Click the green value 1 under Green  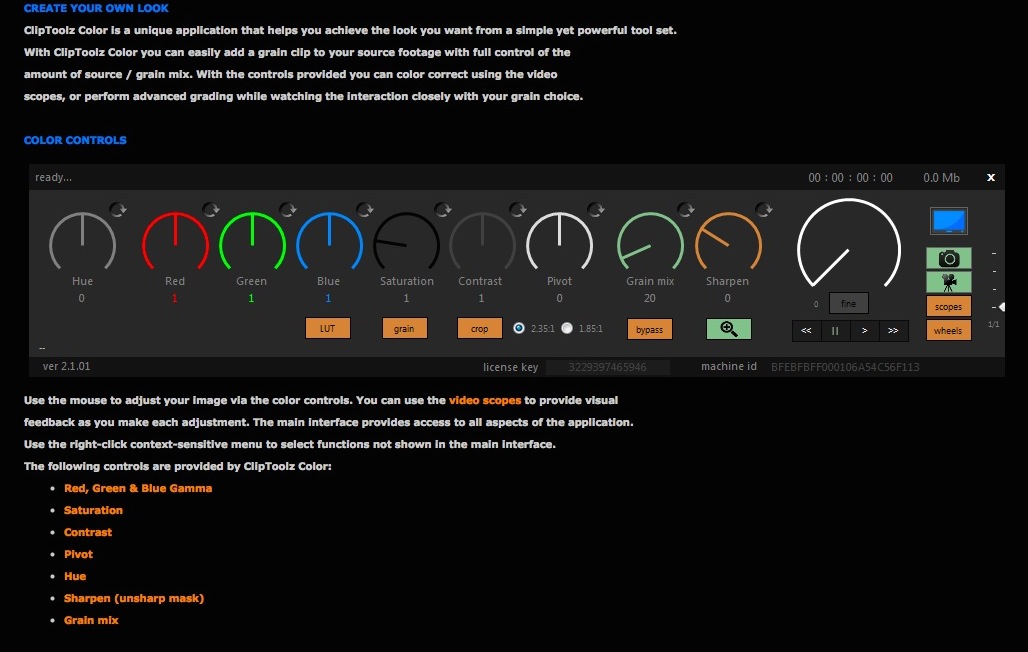[x=252, y=298]
